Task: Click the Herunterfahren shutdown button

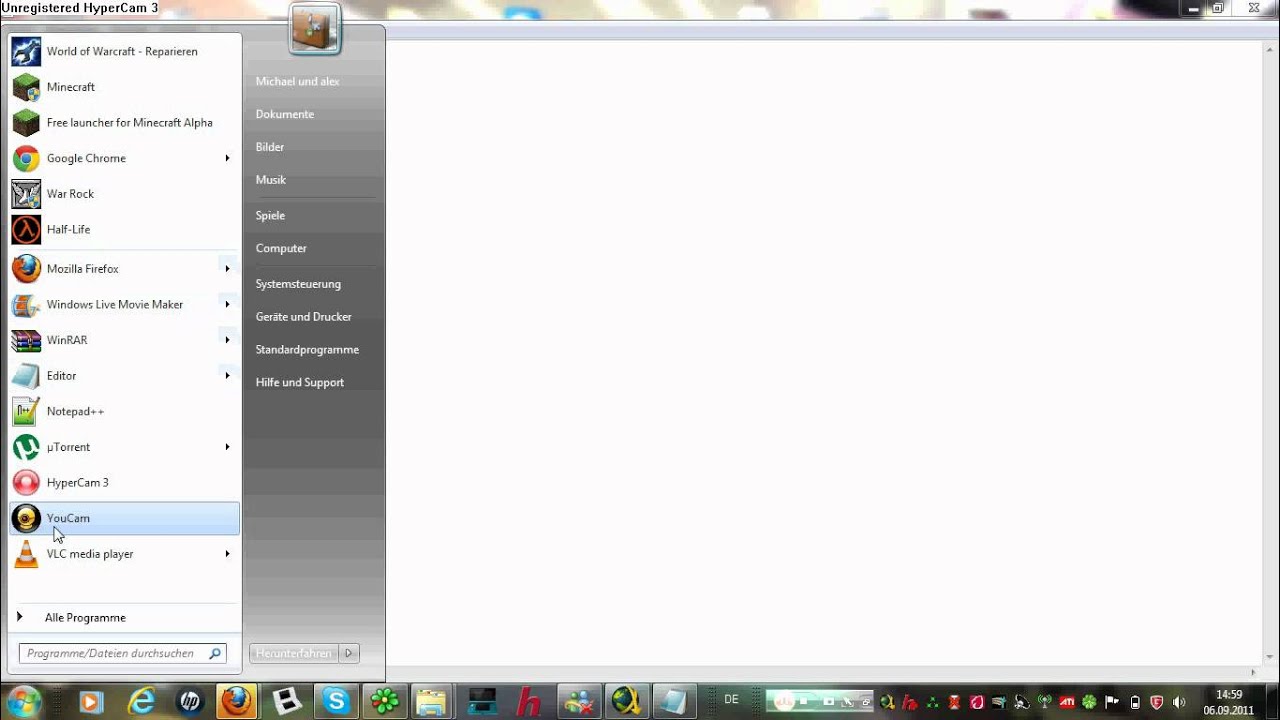Action: click(294, 653)
